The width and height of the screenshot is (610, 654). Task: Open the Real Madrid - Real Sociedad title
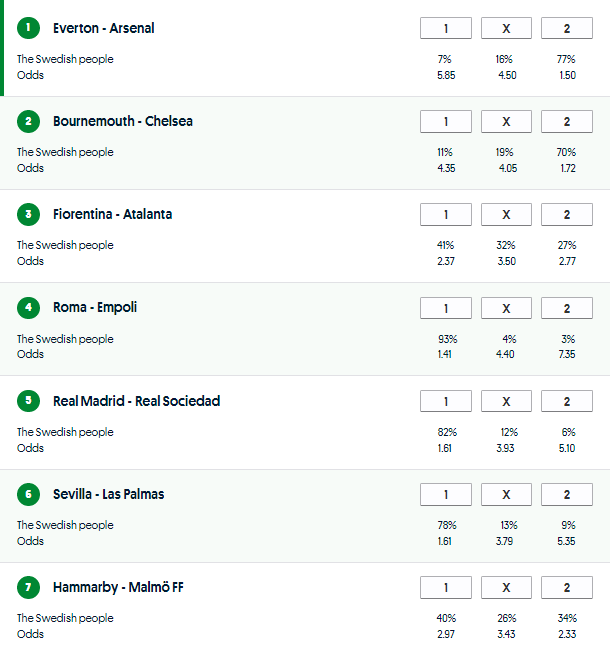tap(136, 401)
